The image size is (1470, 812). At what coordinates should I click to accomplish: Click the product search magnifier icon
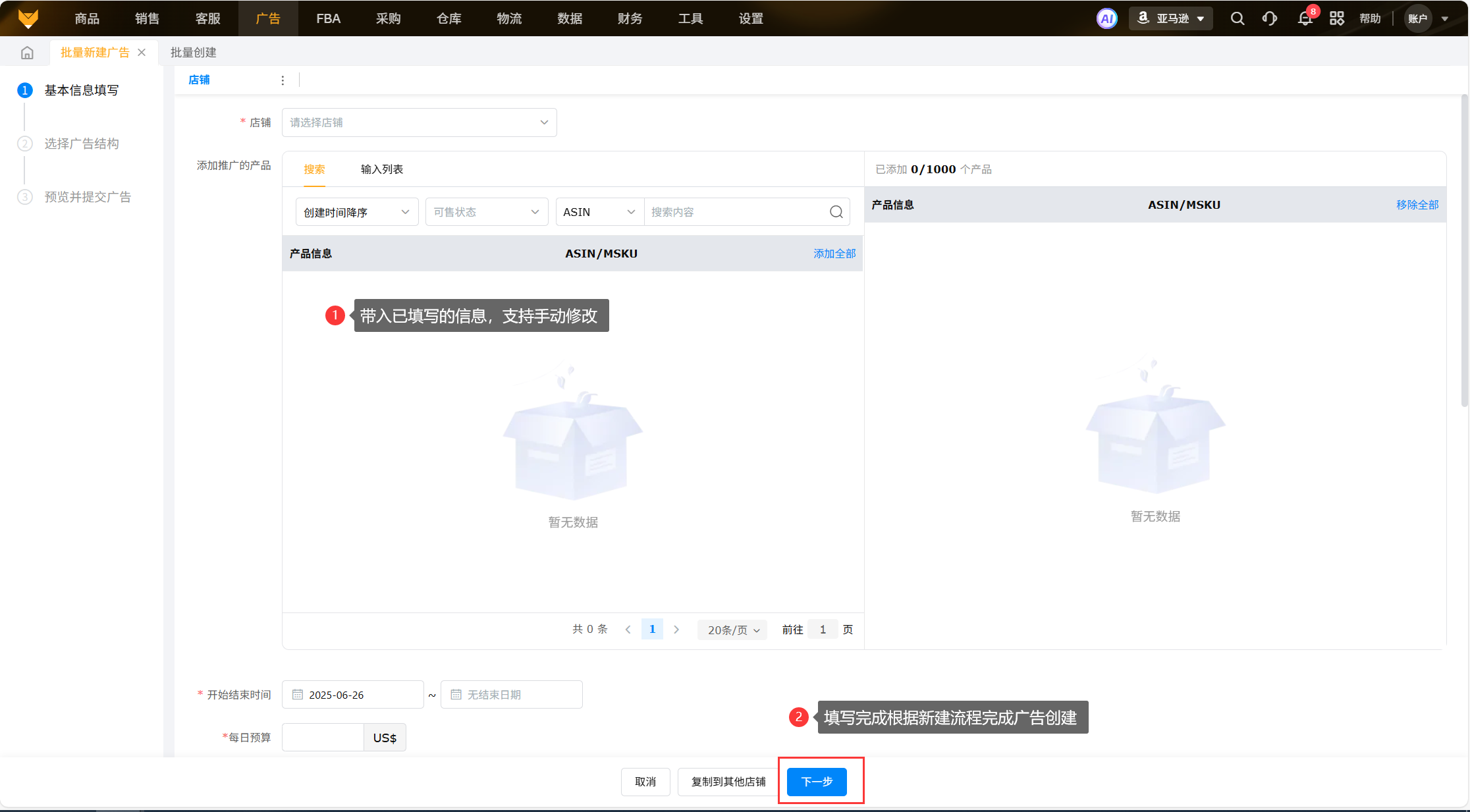[836, 212]
